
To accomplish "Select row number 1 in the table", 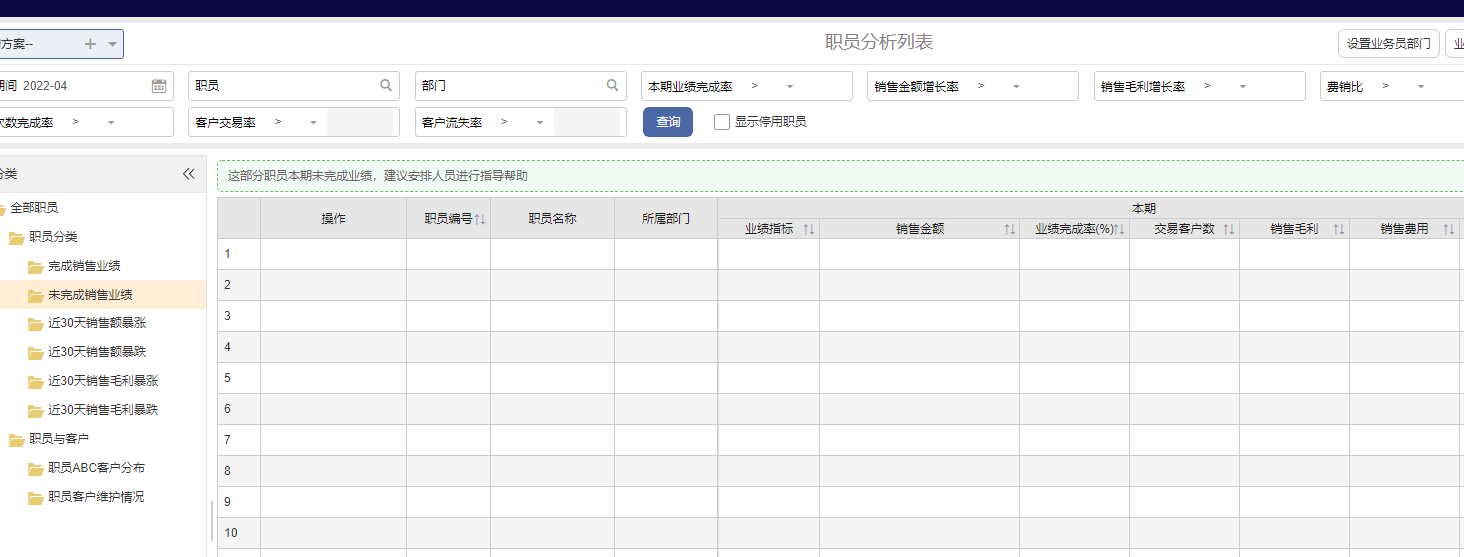I will pos(238,254).
